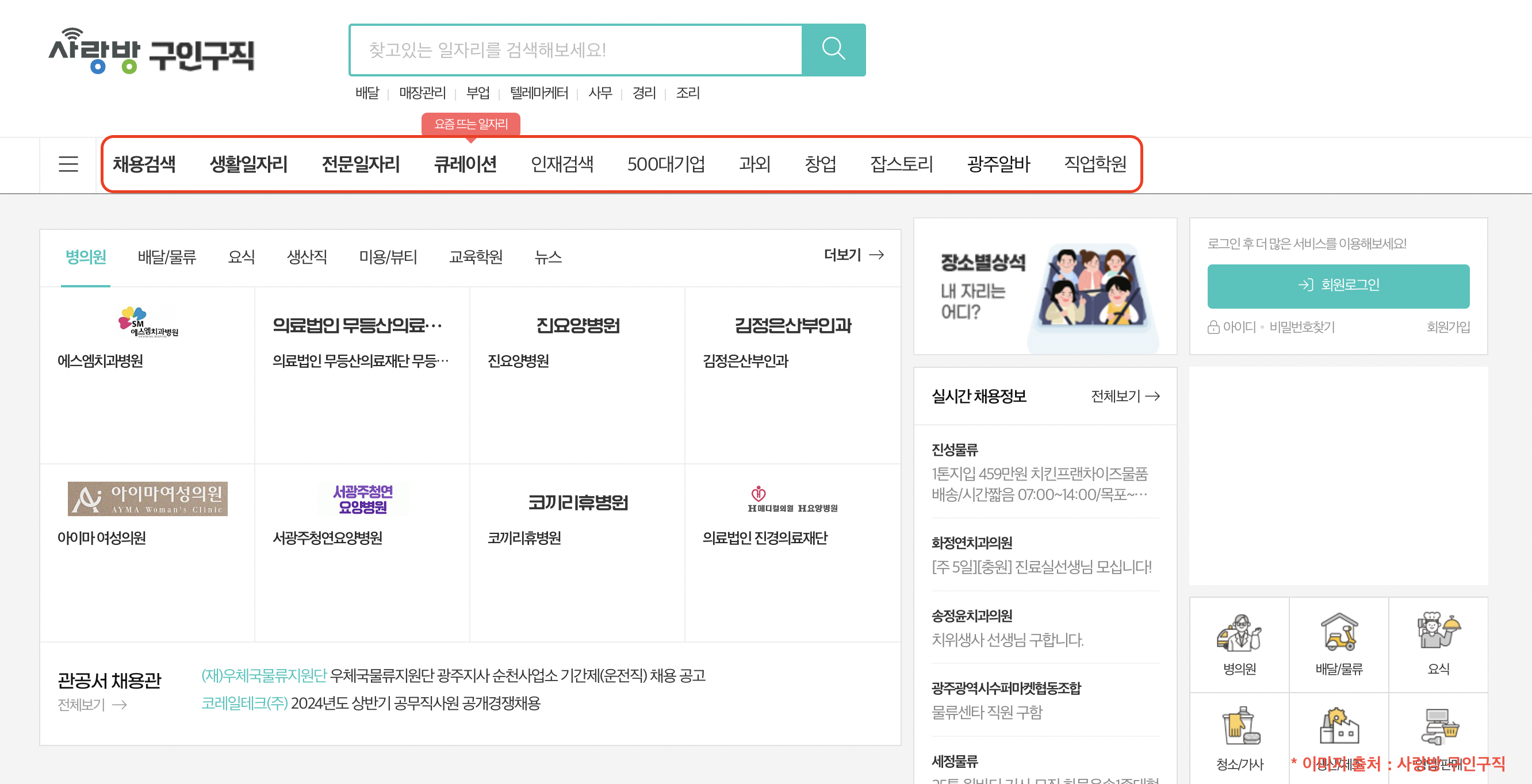Open the 장소별상석 banner image
The image size is (1532, 784).
click(x=1045, y=286)
